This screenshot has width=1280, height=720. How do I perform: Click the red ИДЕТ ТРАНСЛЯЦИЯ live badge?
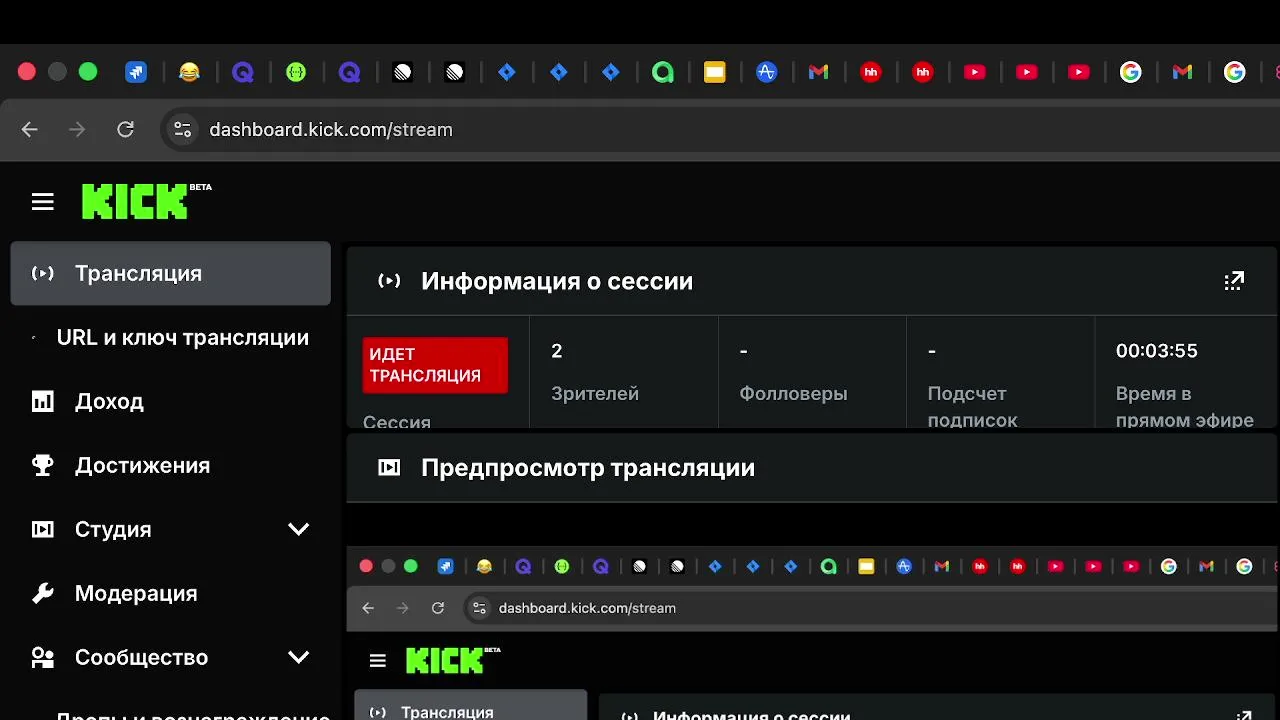[435, 365]
